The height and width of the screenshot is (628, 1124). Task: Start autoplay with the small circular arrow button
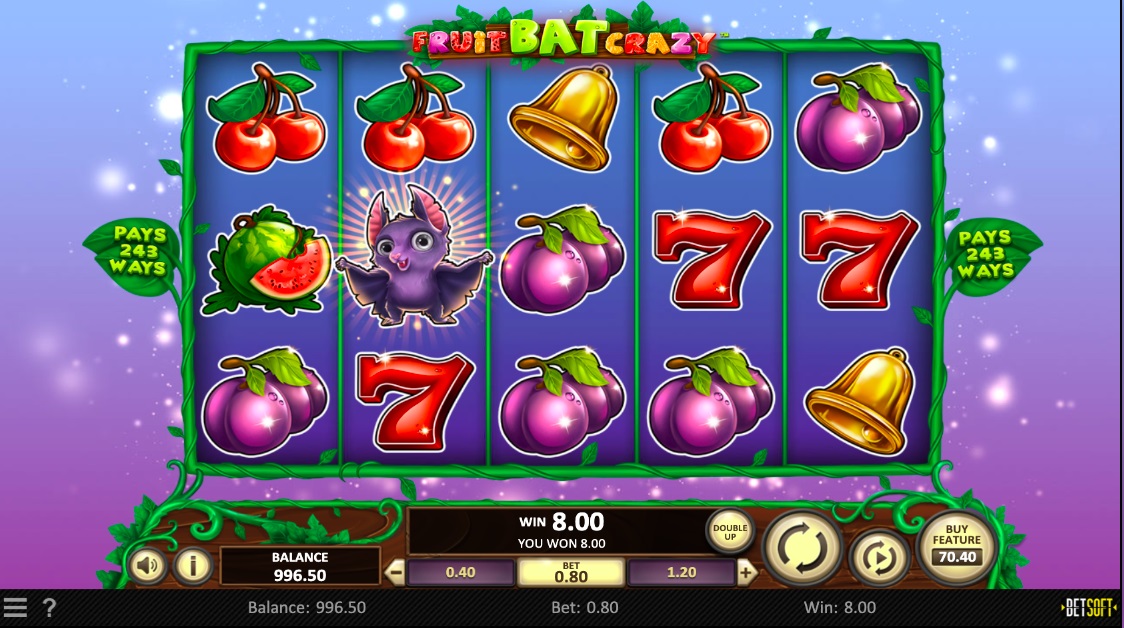tap(879, 558)
